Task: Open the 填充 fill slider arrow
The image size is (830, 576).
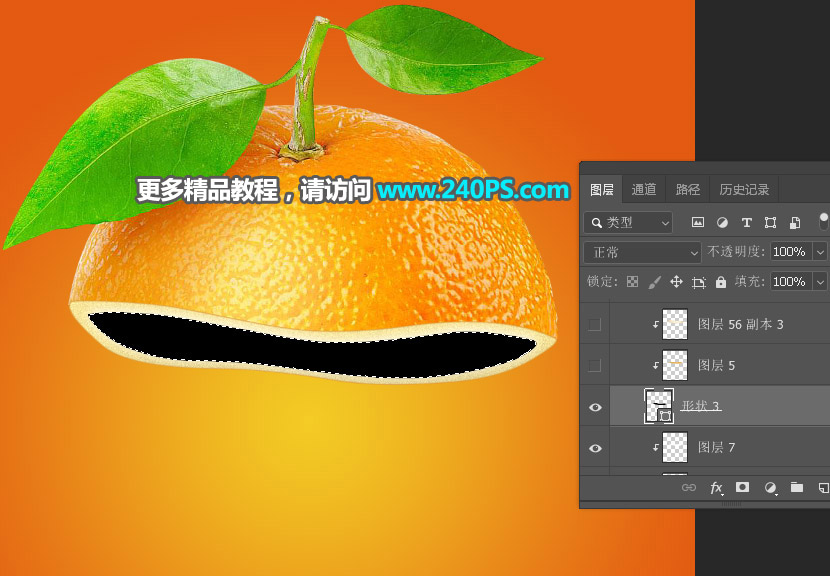Action: point(820,282)
